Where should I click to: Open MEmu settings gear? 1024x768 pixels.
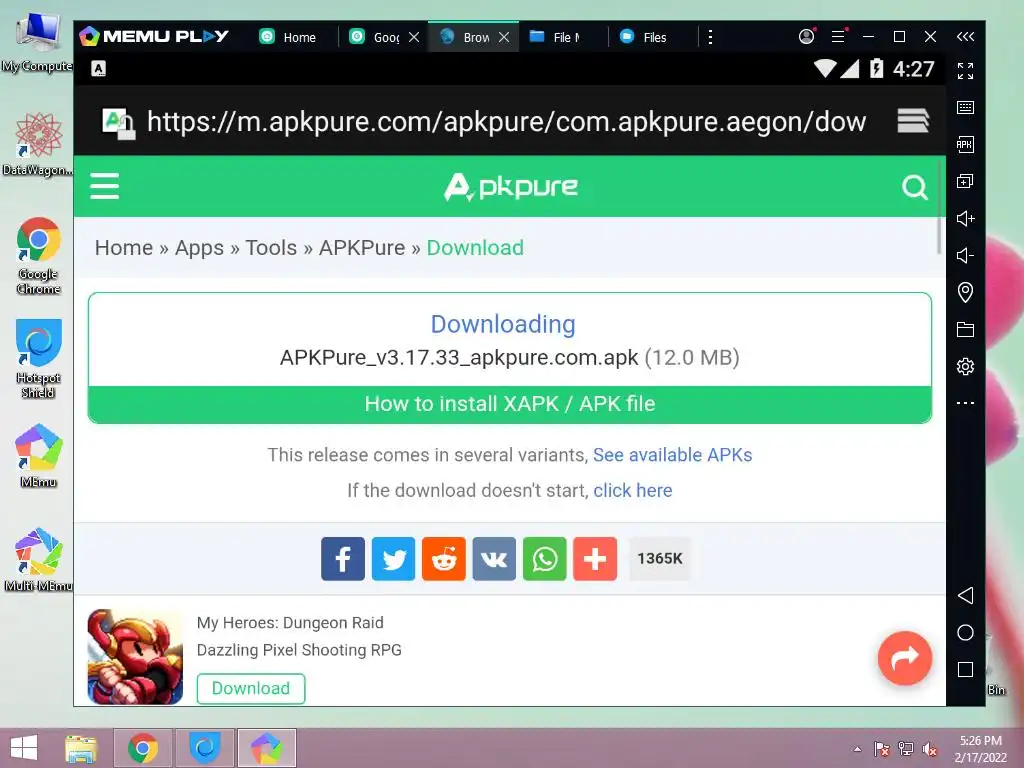click(x=965, y=366)
